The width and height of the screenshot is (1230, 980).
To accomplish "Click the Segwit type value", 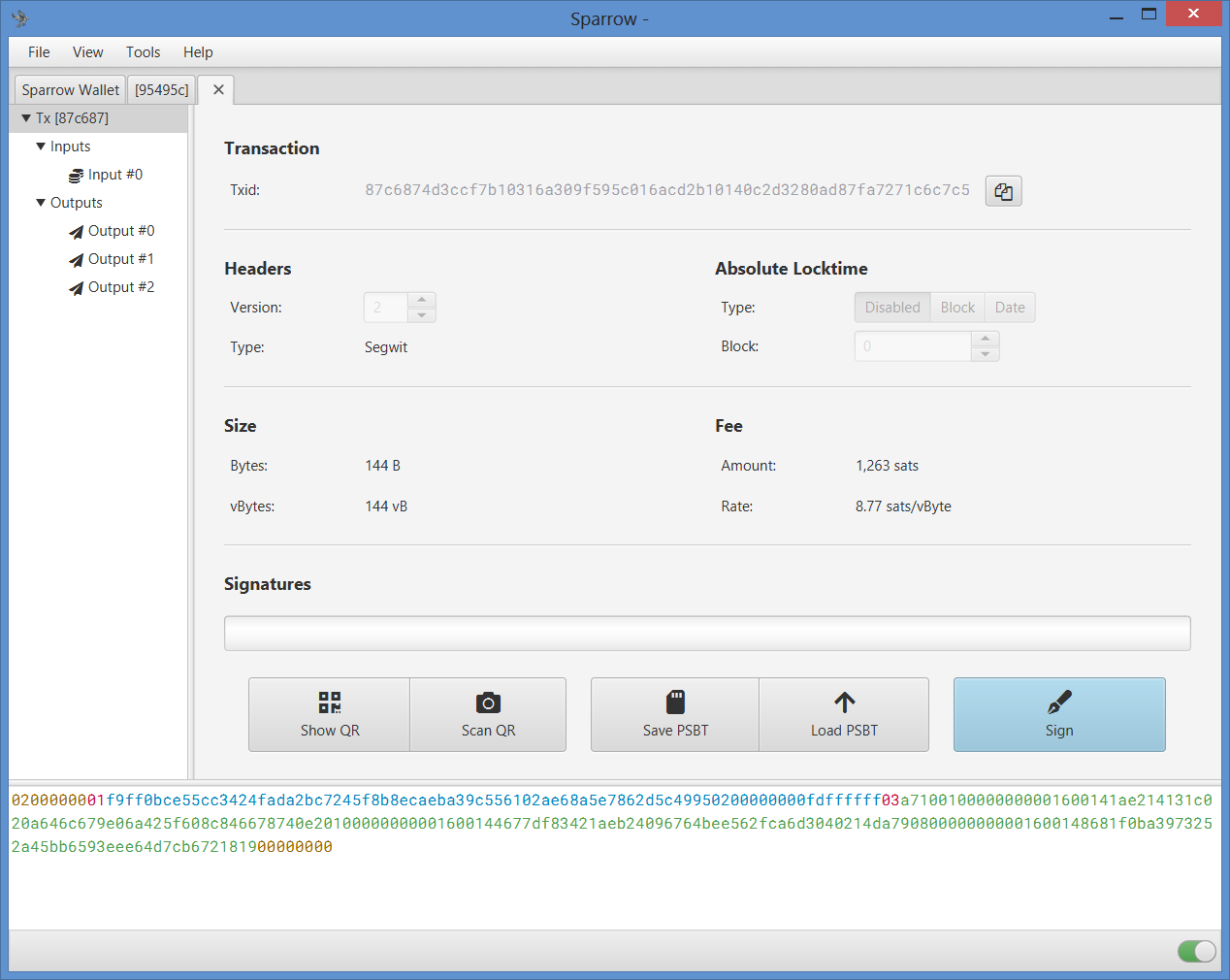I will (386, 347).
